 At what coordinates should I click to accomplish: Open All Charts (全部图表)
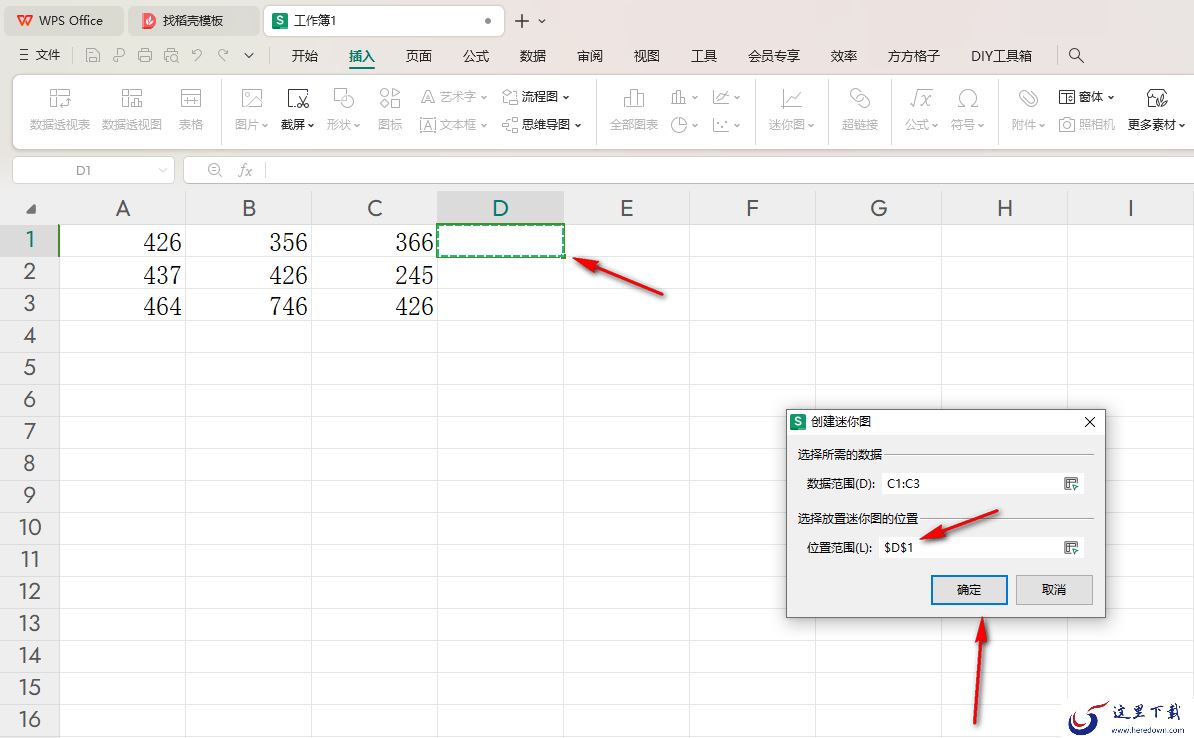[x=634, y=109]
